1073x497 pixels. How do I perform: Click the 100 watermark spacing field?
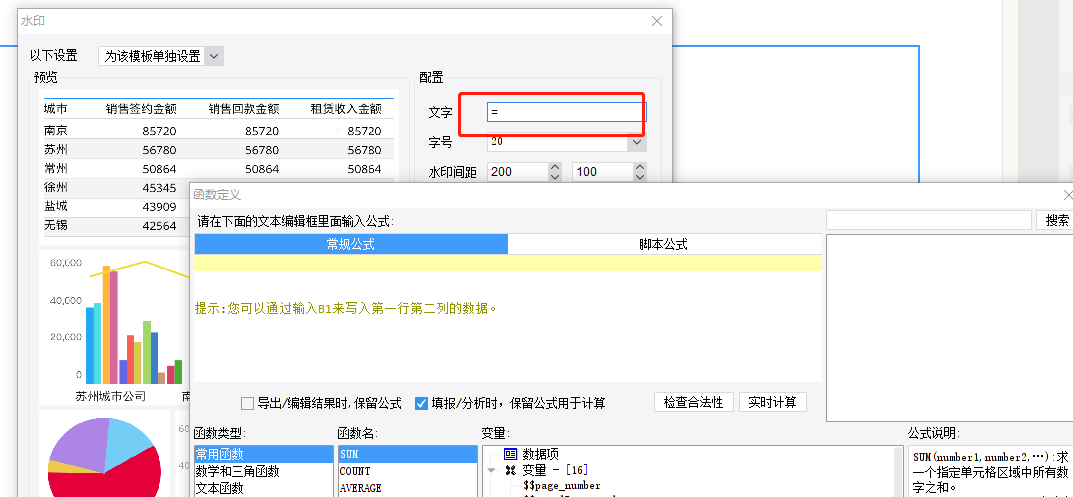point(603,172)
